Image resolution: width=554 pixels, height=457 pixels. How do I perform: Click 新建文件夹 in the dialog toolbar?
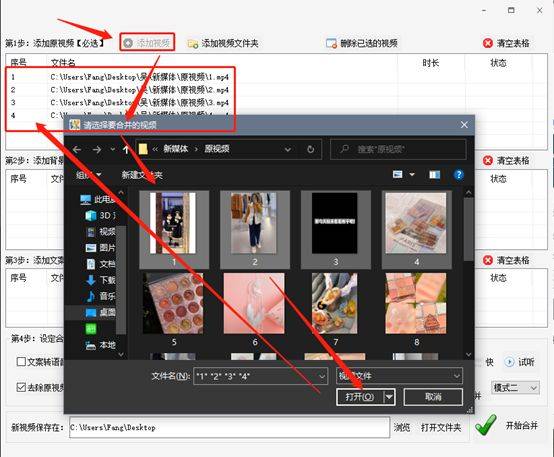coord(142,175)
